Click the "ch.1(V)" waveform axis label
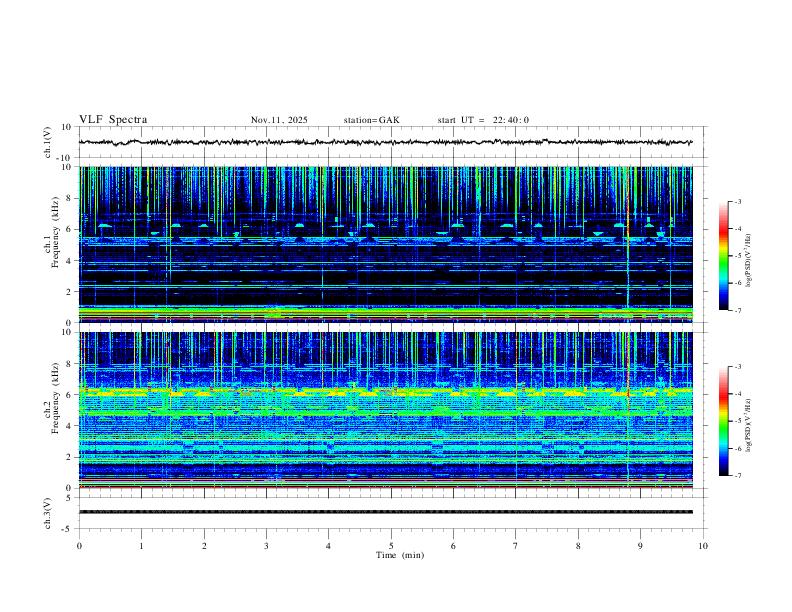 pos(48,142)
